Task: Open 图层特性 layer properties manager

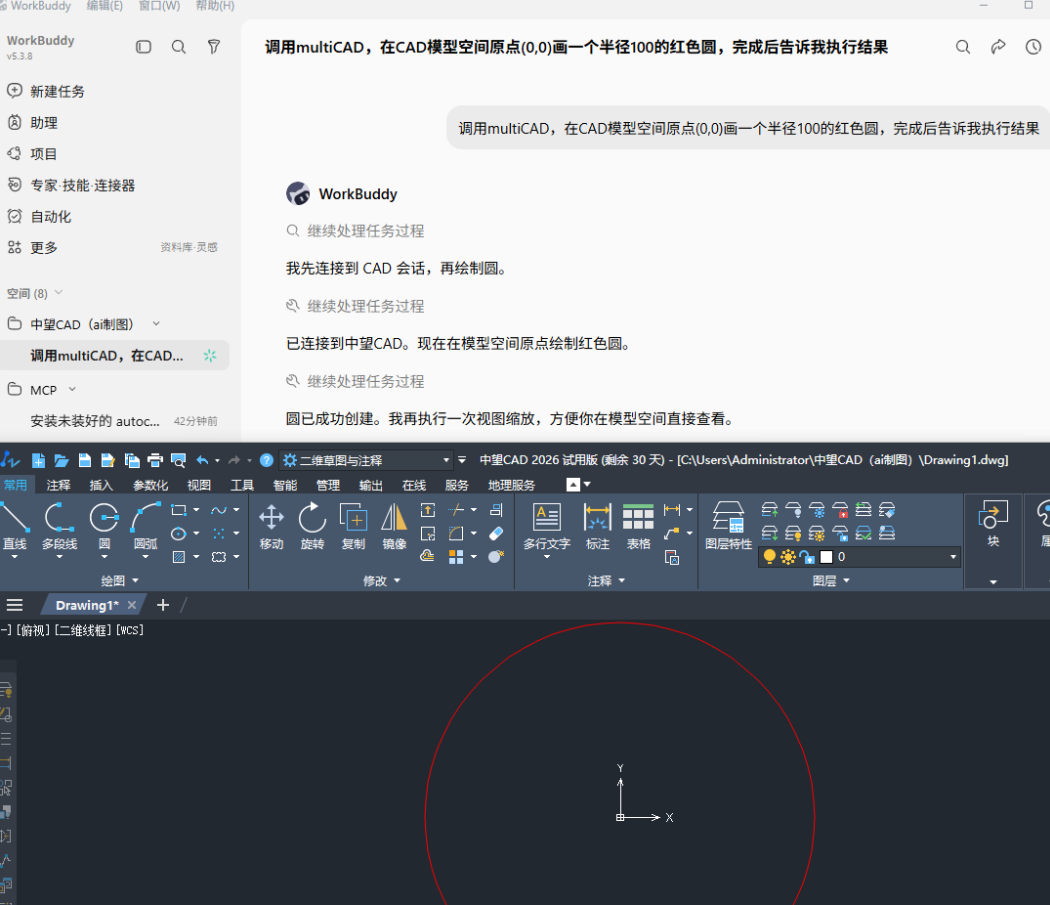Action: click(729, 527)
